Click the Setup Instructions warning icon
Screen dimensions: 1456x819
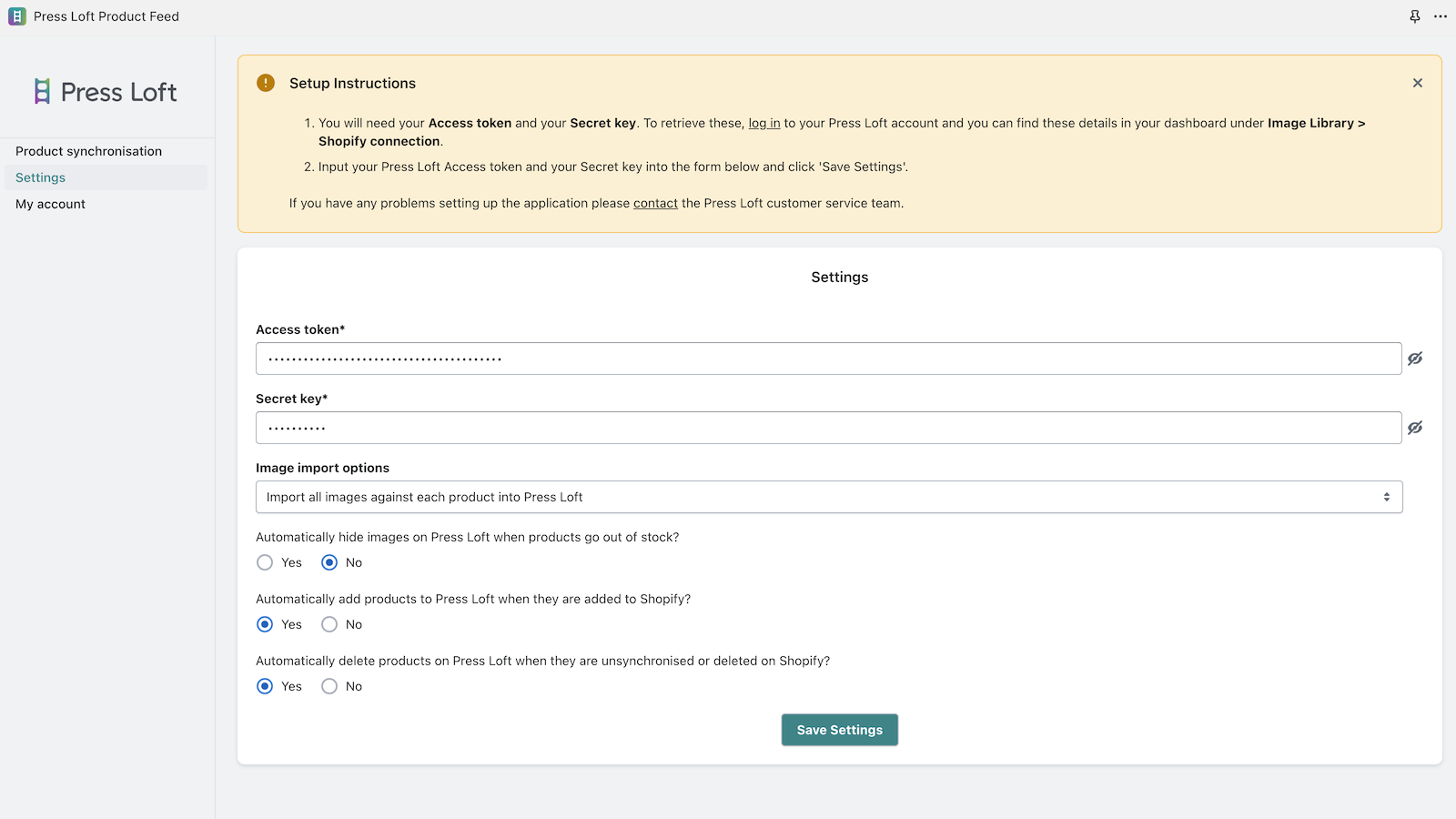[266, 83]
